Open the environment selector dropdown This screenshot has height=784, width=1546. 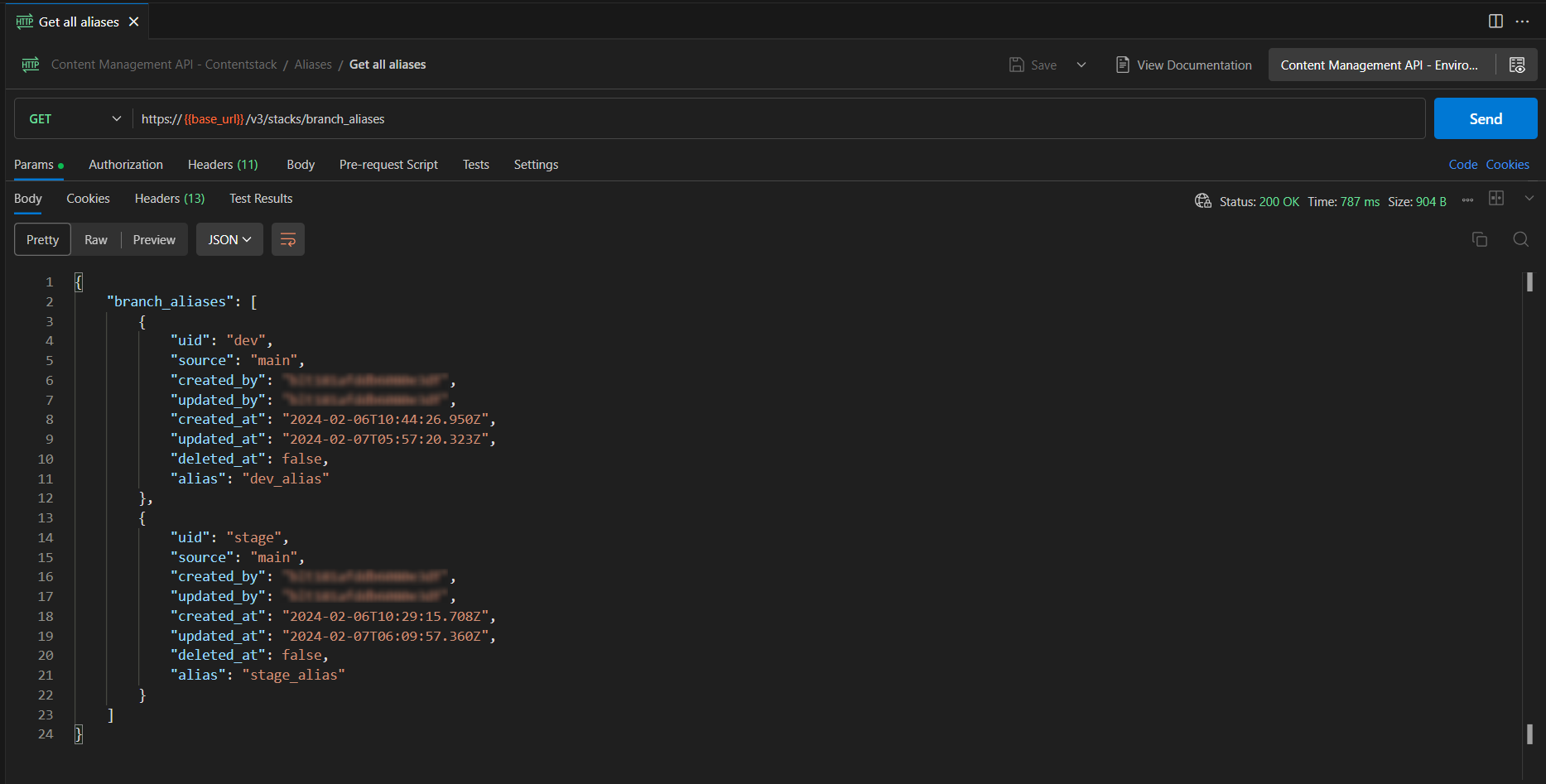[x=1380, y=65]
